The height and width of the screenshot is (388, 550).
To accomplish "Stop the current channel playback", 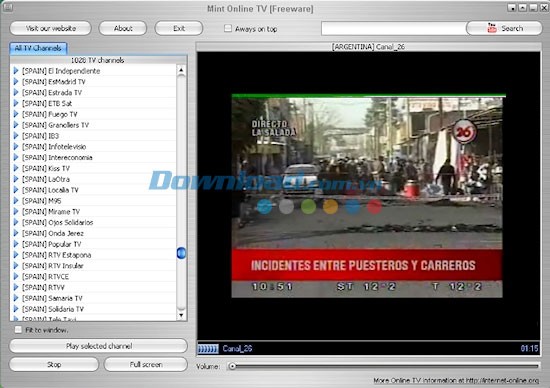I will pos(54,364).
